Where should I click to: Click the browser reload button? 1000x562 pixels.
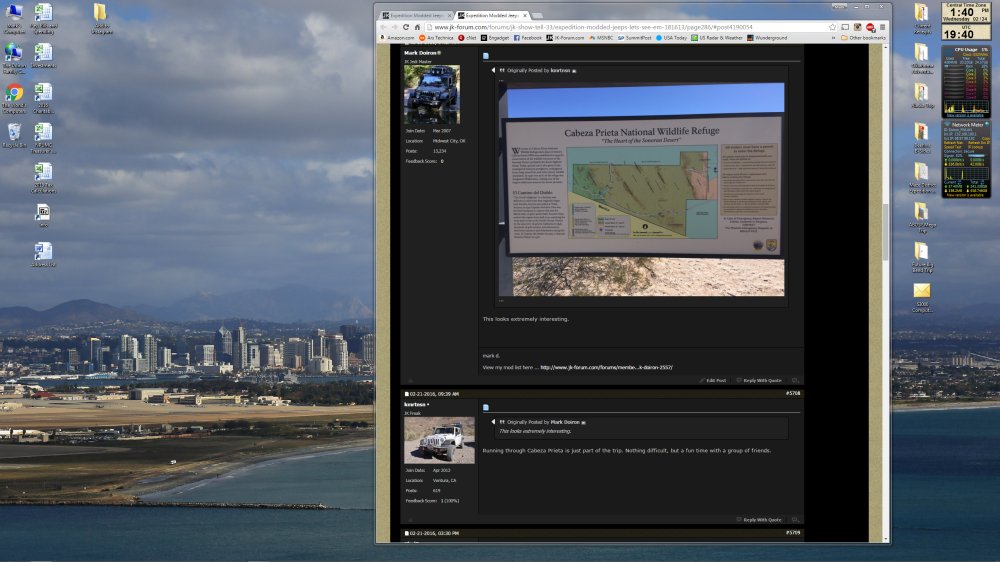(405, 27)
